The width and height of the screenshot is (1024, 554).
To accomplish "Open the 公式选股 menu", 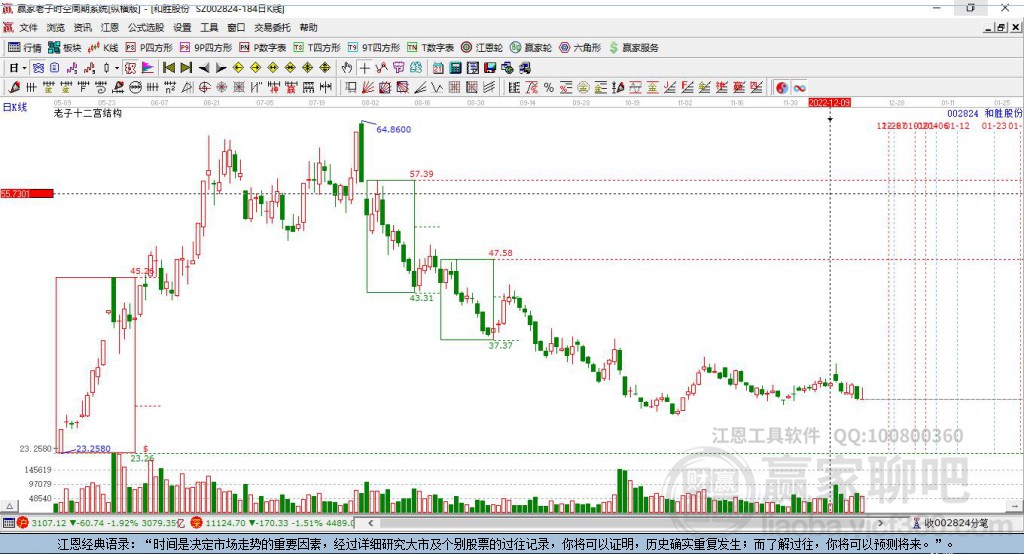I will click(146, 27).
